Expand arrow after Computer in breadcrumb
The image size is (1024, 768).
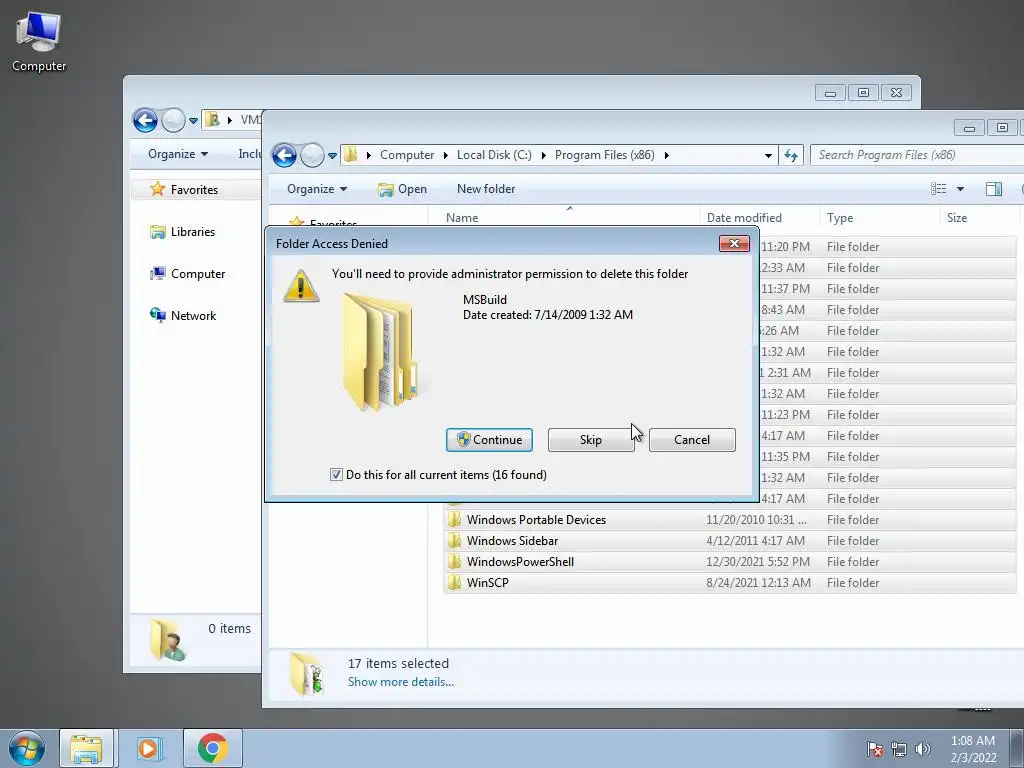445,155
